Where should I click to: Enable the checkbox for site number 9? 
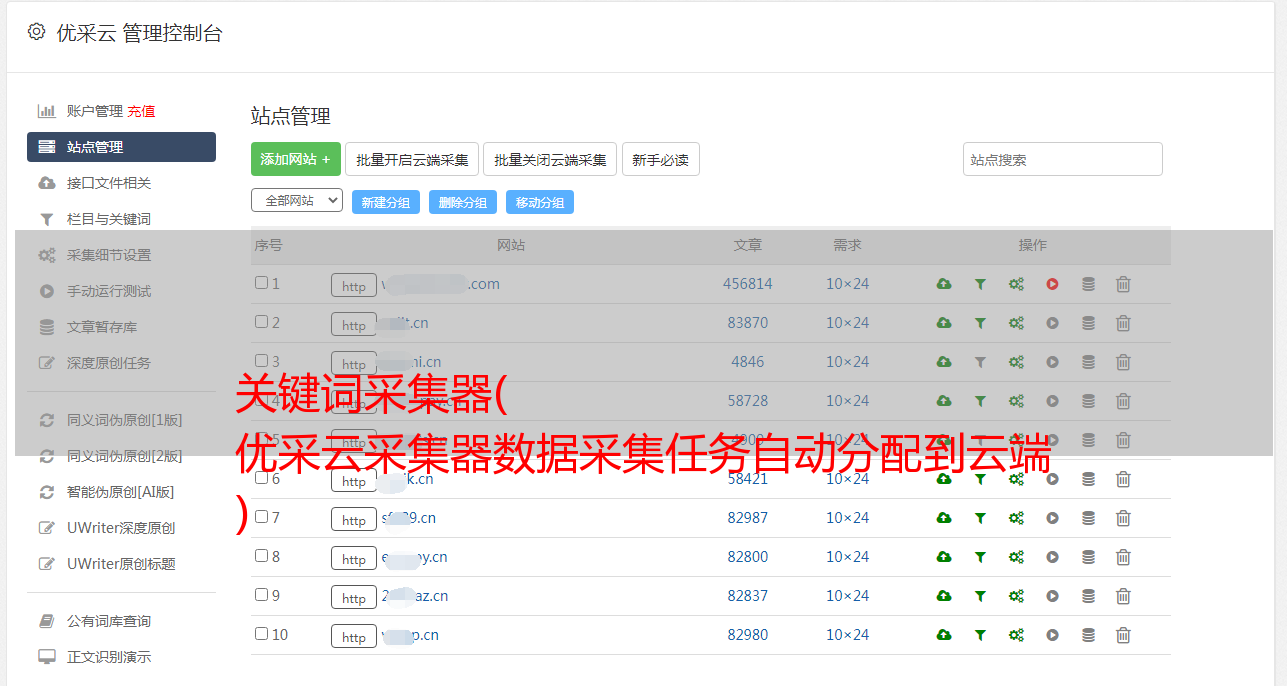(x=261, y=595)
